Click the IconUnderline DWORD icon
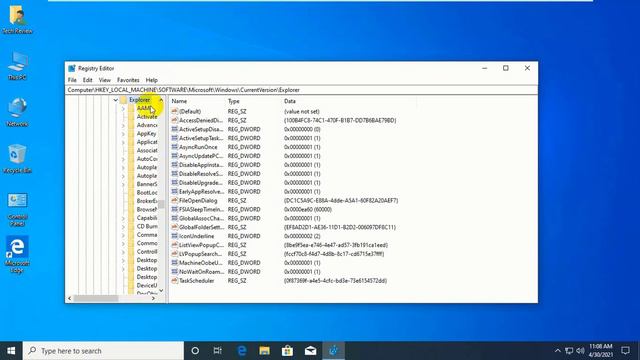640x360 pixels. tap(175, 236)
